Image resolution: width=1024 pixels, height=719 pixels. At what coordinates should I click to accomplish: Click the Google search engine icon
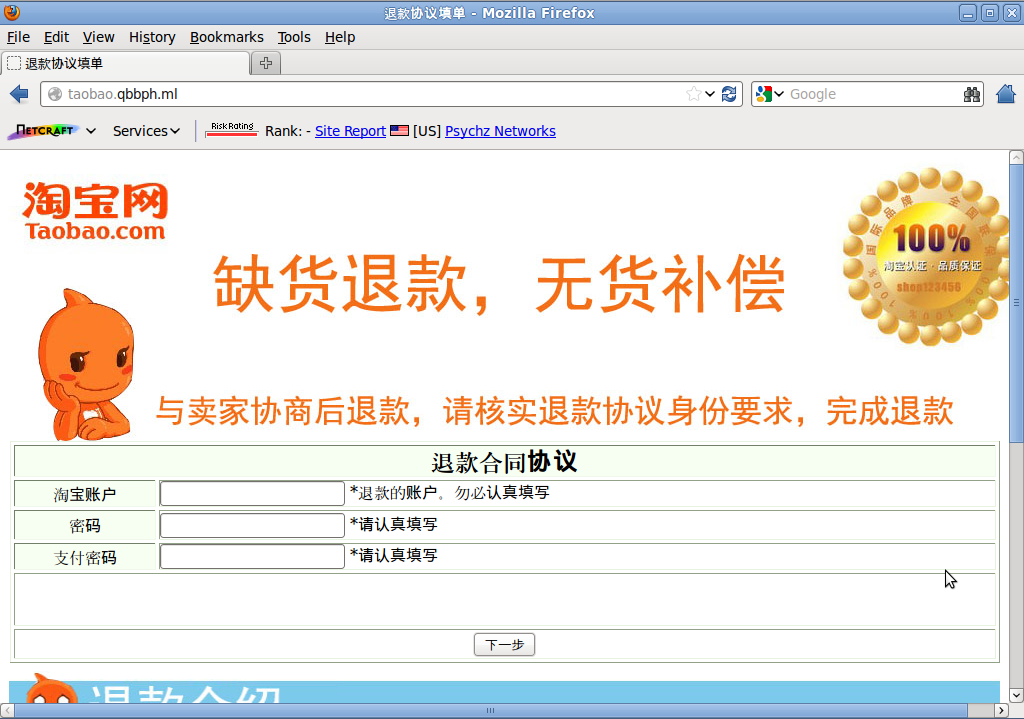763,94
